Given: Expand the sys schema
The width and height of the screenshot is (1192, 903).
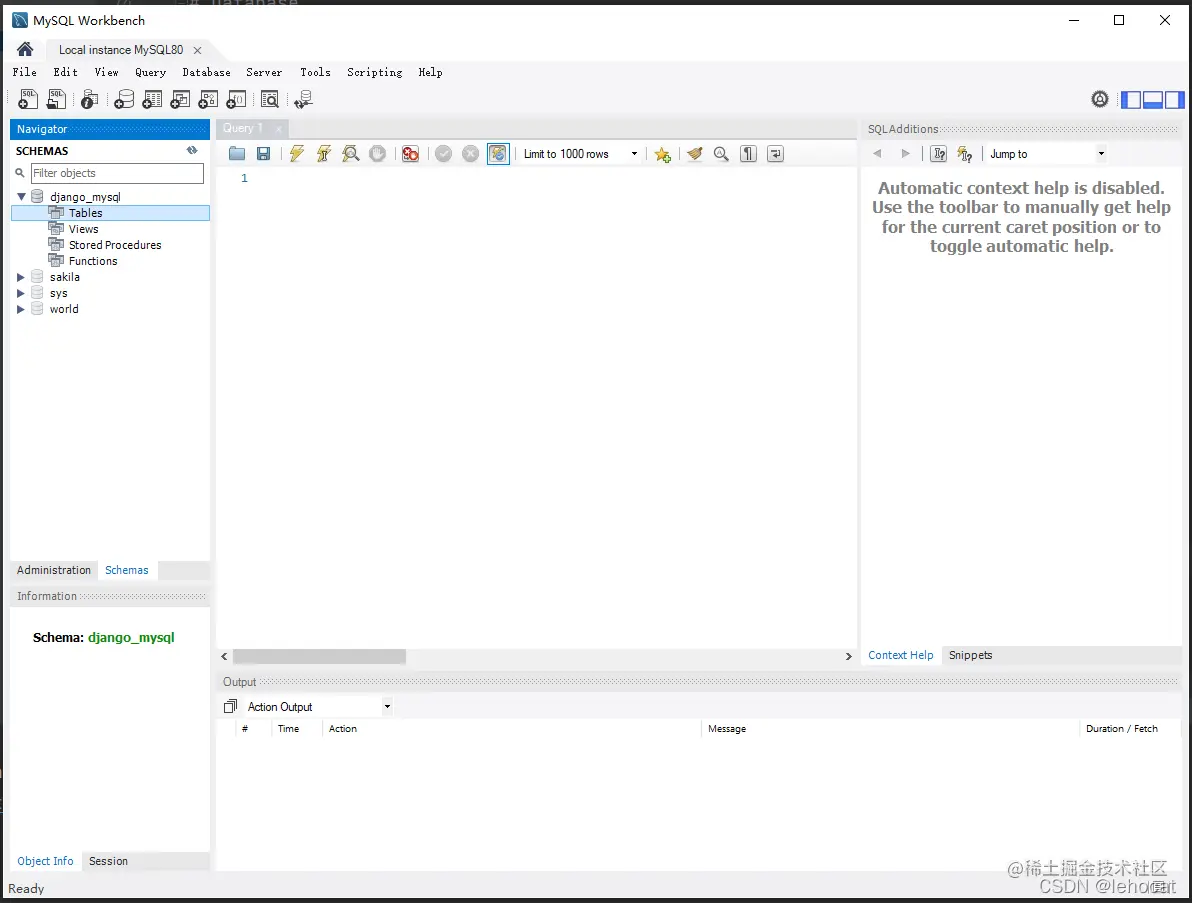Looking at the screenshot, I should click(21, 293).
